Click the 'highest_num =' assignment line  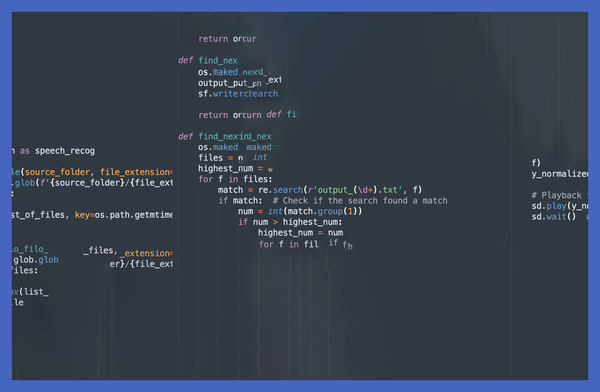235,168
